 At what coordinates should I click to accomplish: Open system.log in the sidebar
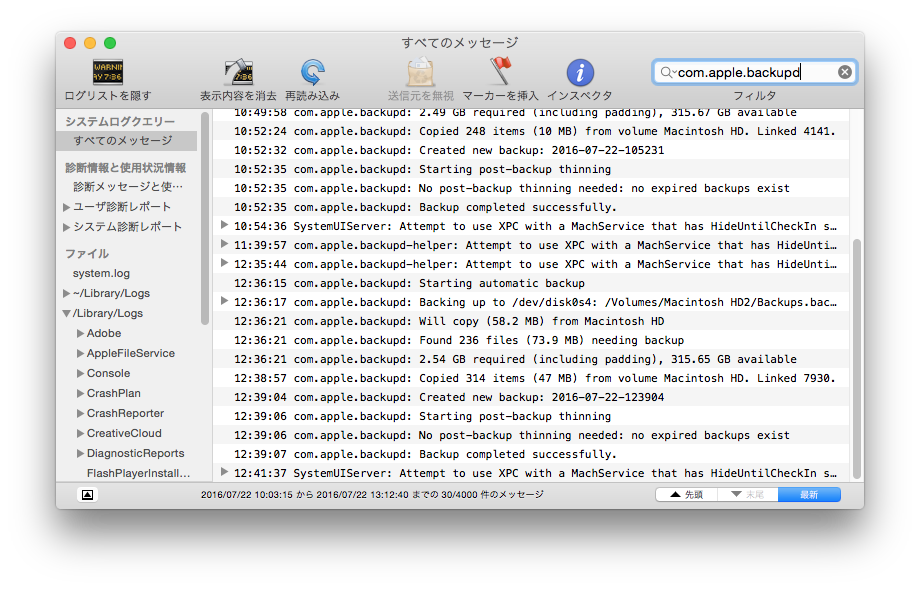[101, 273]
